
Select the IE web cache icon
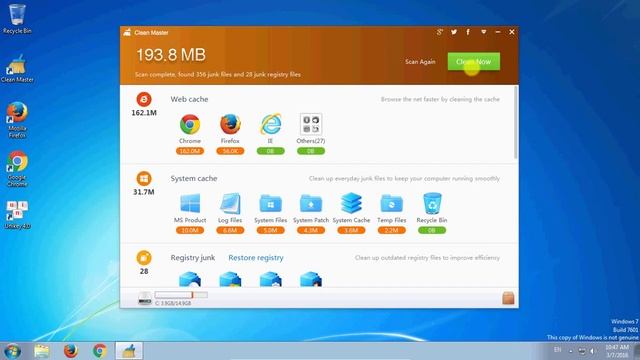[271, 124]
